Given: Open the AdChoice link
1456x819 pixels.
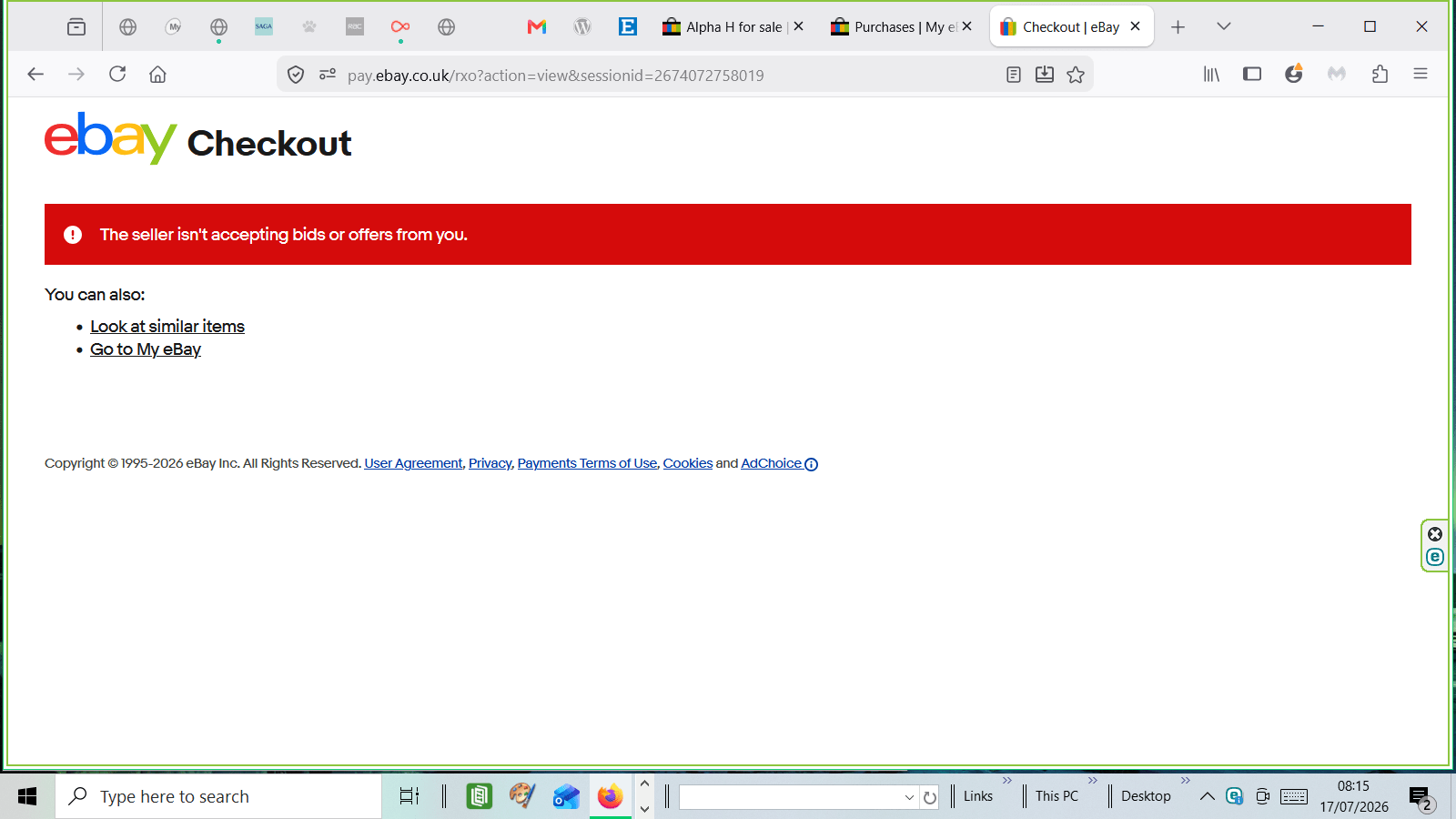Looking at the screenshot, I should pyautogui.click(x=779, y=463).
